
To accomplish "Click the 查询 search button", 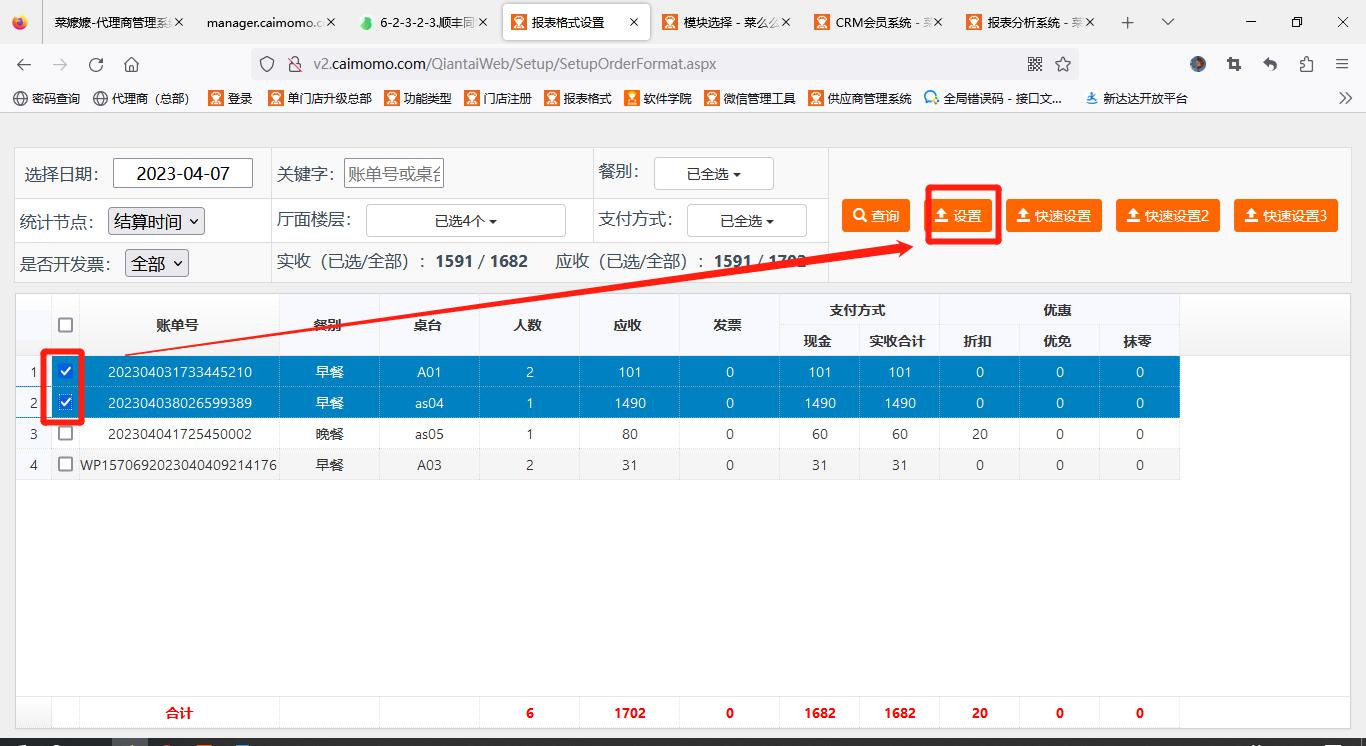I will point(876,215).
